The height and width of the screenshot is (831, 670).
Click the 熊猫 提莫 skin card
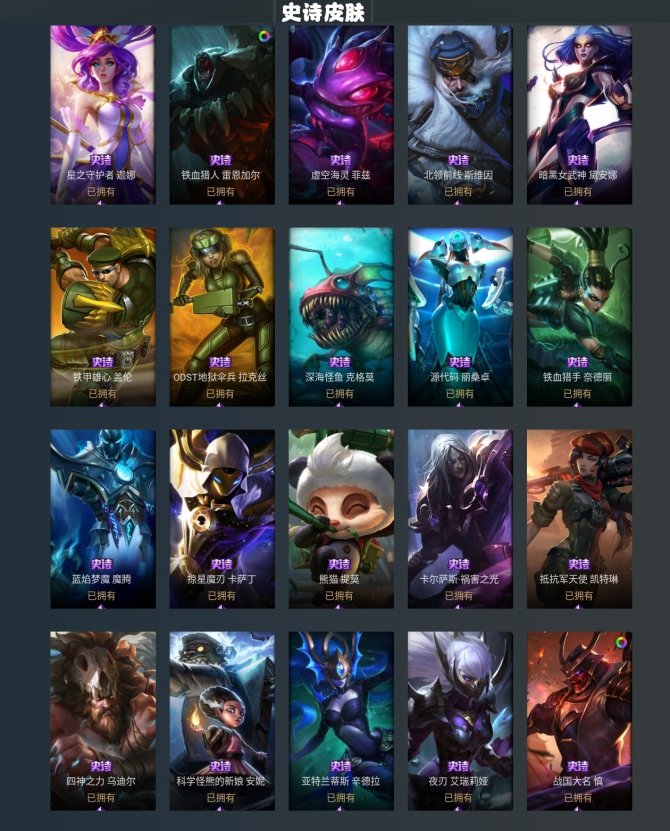click(x=341, y=519)
